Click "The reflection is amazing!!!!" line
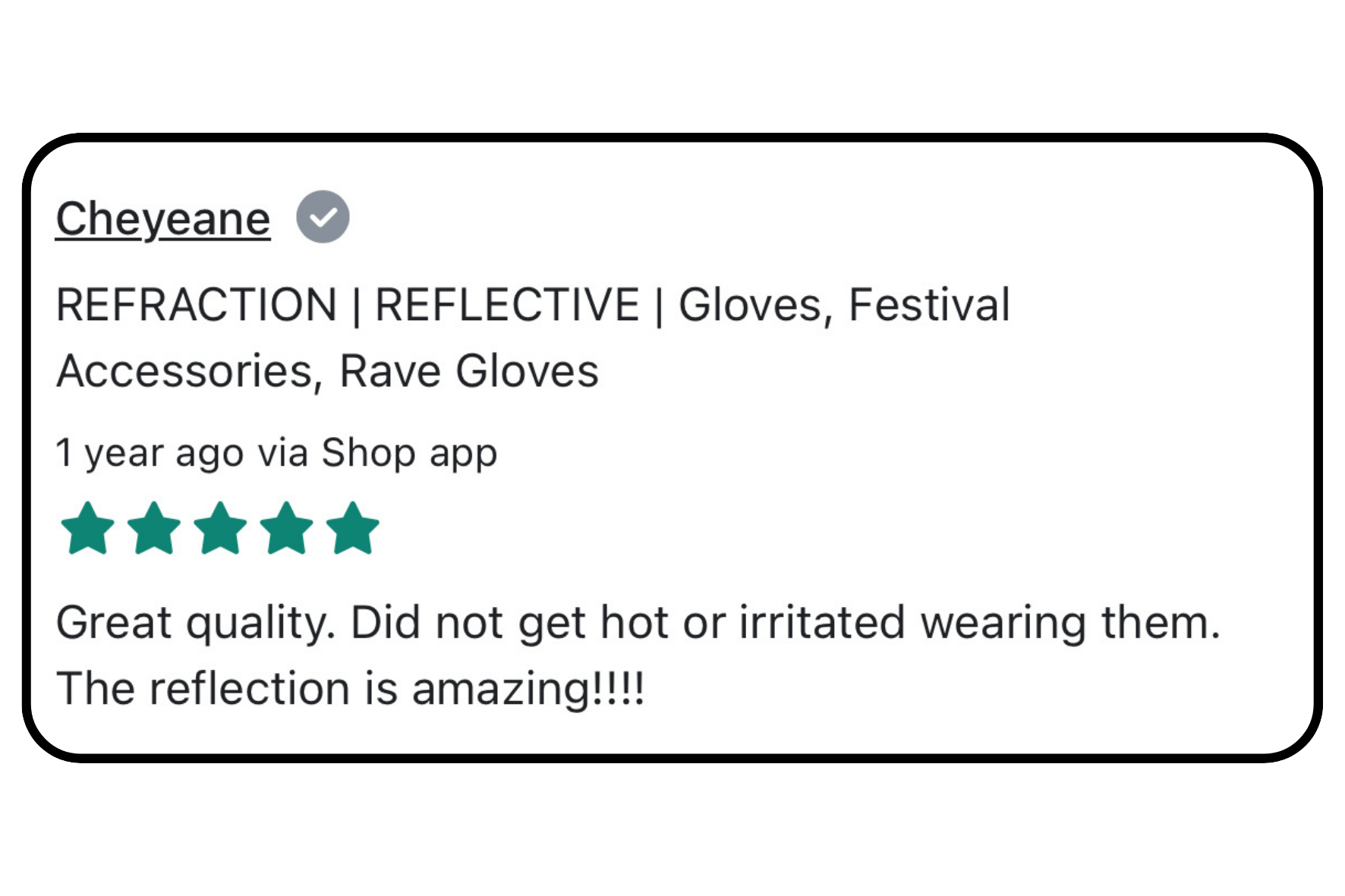Image resolution: width=1345 pixels, height=896 pixels. pyautogui.click(x=351, y=689)
